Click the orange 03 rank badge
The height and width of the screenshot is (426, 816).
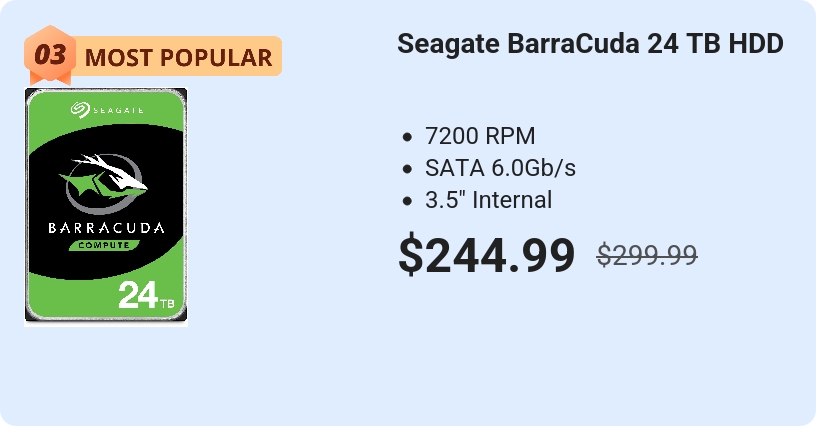50,54
